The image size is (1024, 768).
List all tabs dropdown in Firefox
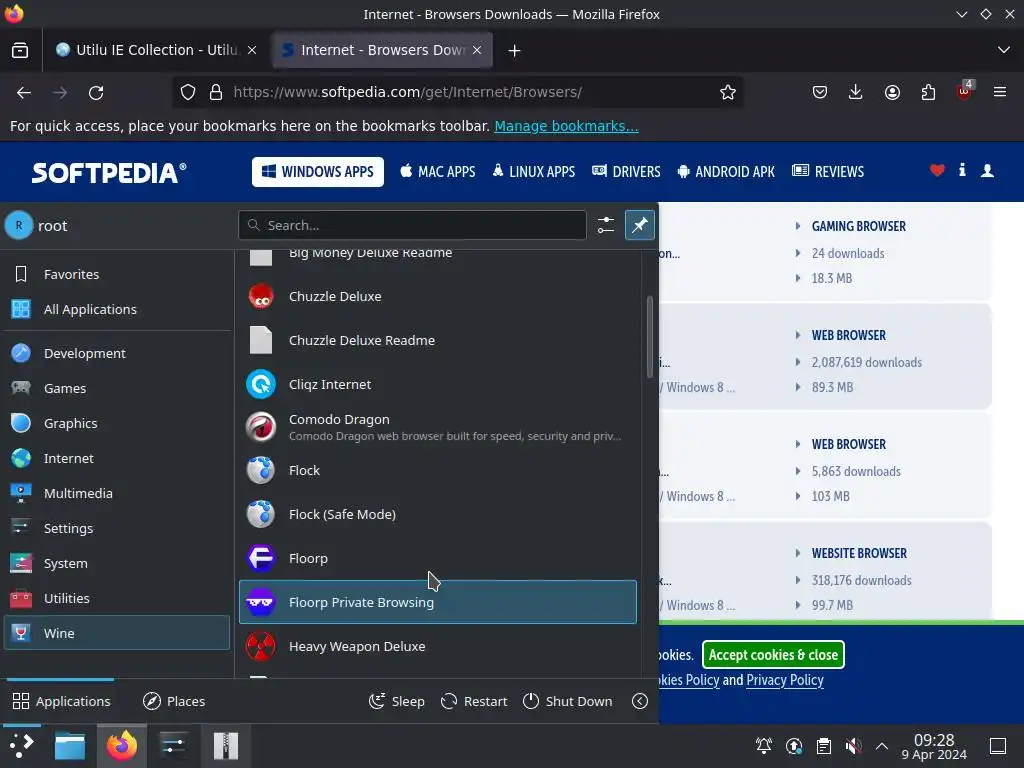(x=1004, y=50)
